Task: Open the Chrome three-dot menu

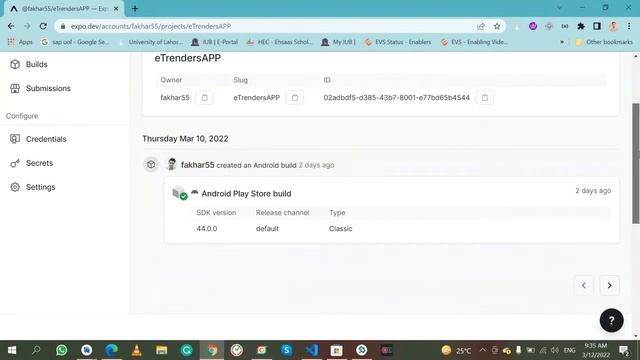Action: tap(629, 26)
